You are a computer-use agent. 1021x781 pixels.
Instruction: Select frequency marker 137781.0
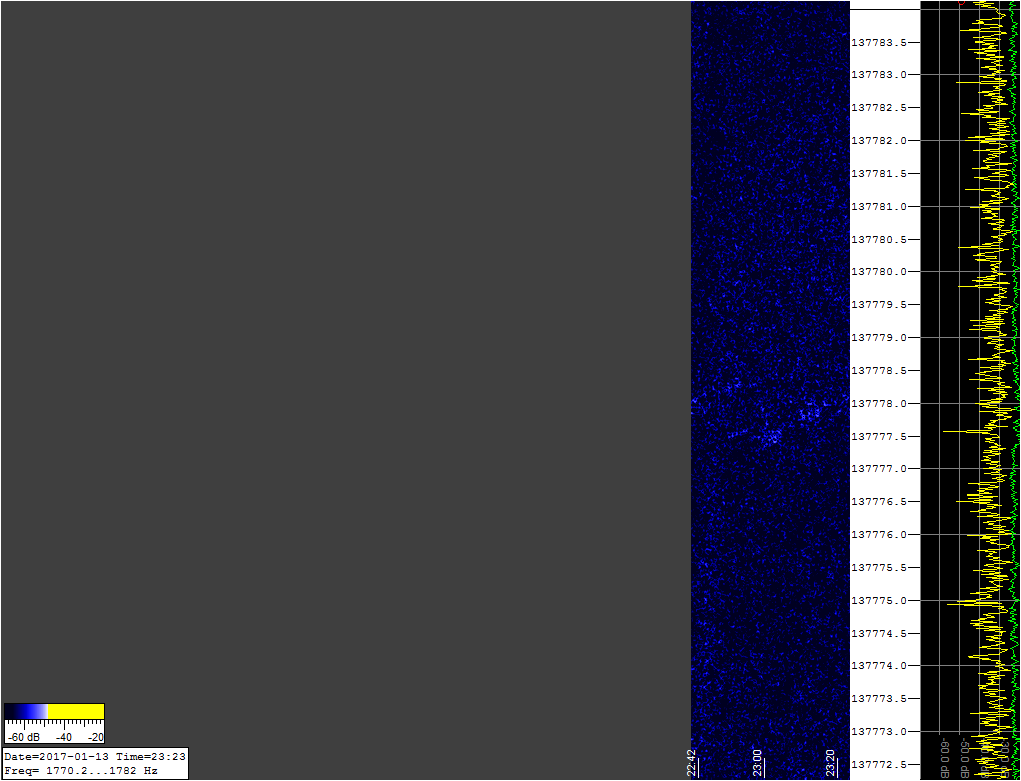(x=880, y=206)
